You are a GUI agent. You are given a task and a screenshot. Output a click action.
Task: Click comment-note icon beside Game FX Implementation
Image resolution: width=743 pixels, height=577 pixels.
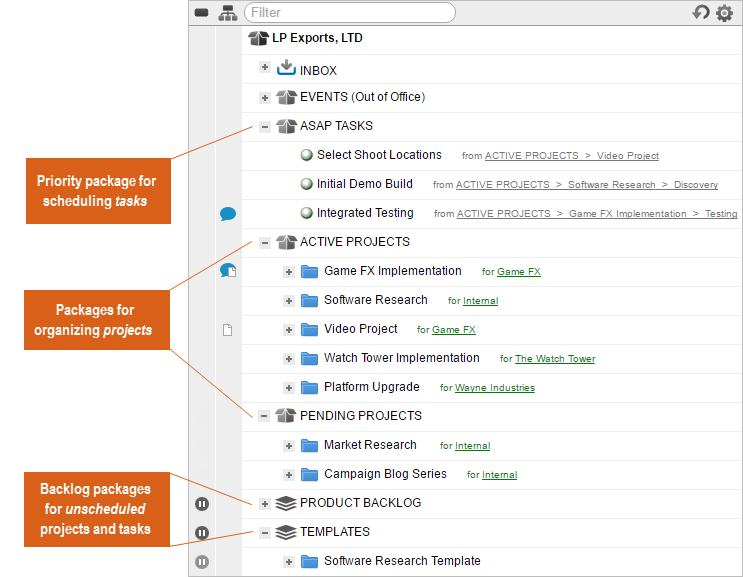click(x=228, y=271)
